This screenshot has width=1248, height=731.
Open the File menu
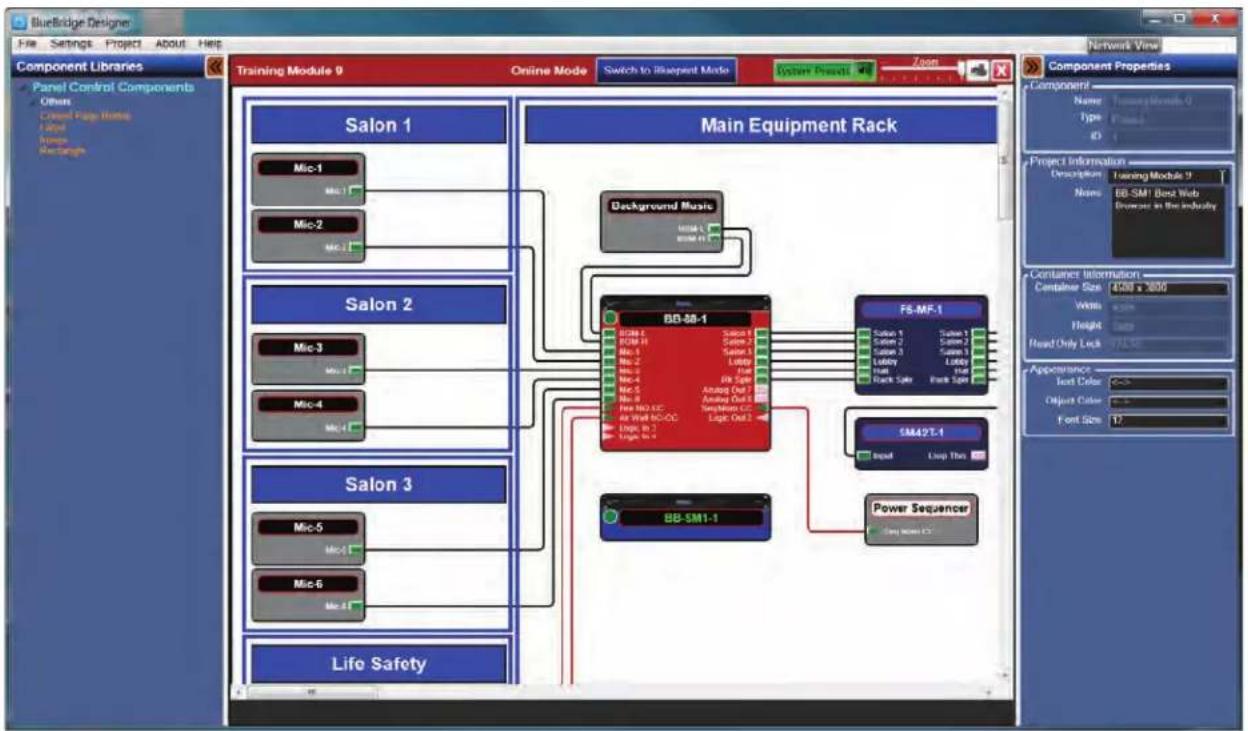27,44
